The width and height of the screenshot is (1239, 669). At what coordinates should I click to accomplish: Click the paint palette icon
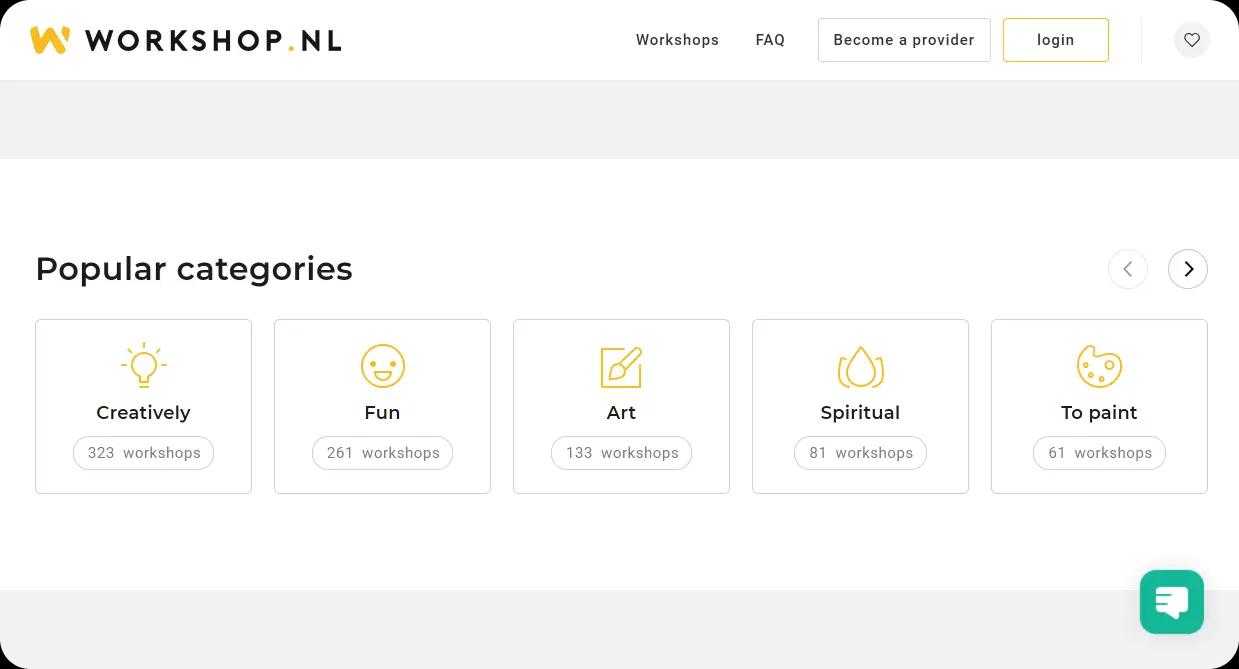(1099, 366)
